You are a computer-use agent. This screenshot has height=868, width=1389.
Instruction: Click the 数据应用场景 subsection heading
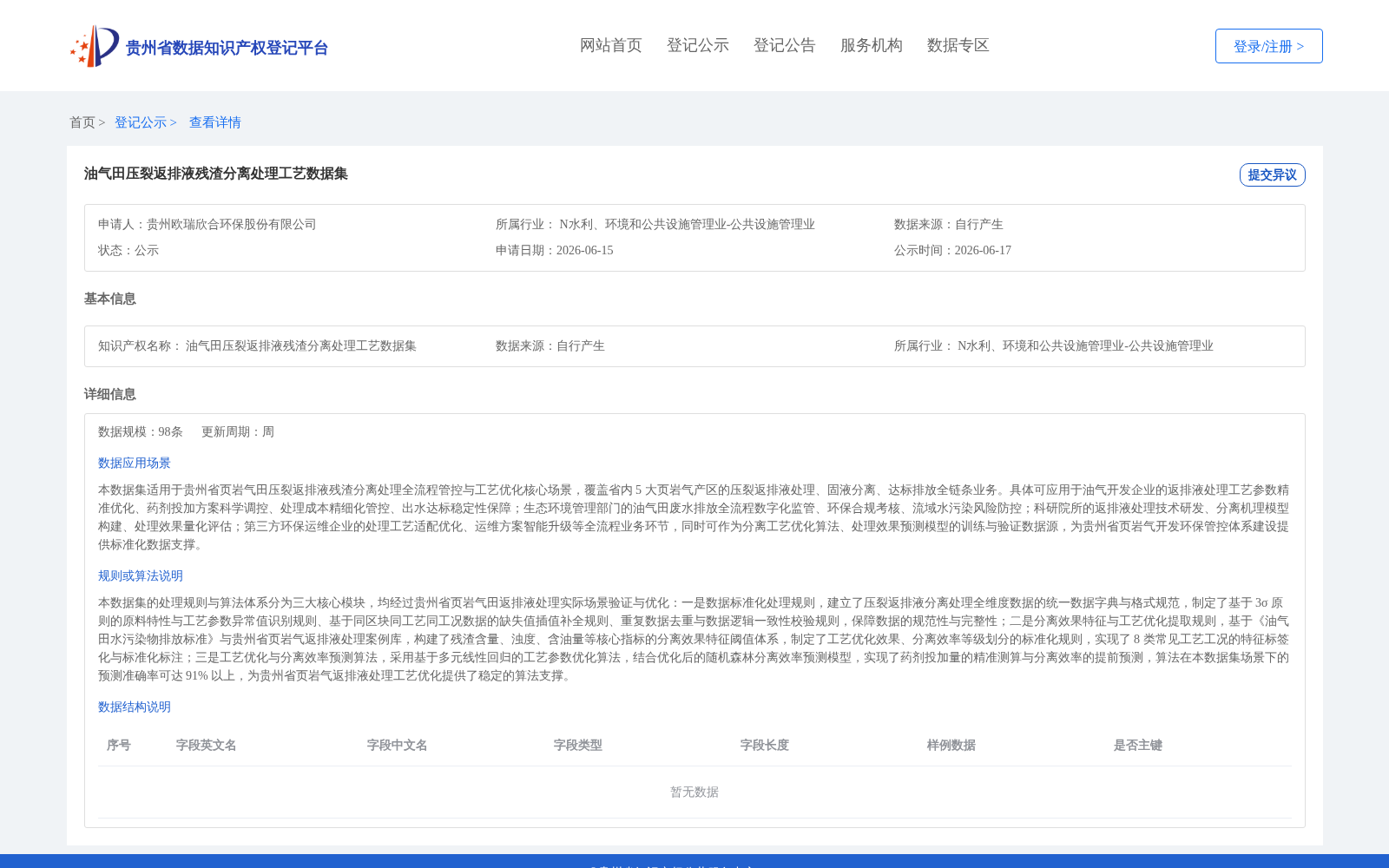[x=135, y=463]
